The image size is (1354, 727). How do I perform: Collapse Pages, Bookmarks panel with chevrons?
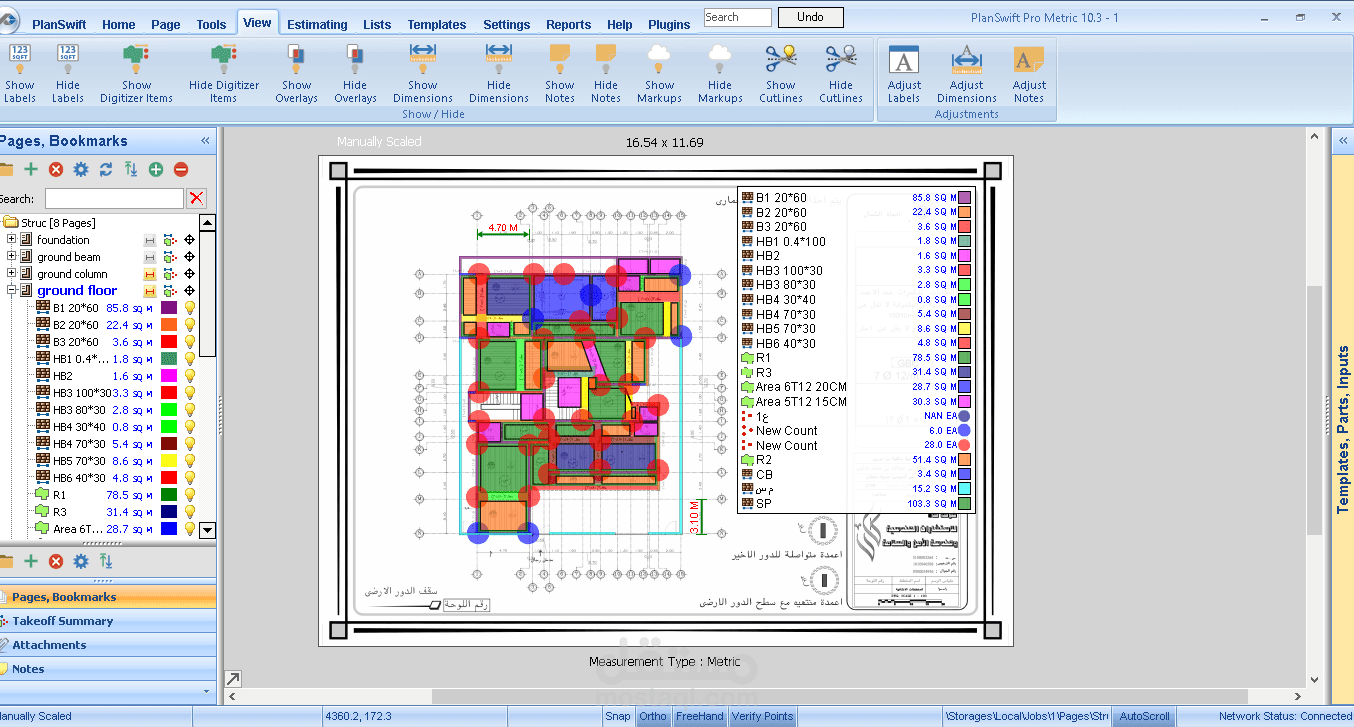205,141
